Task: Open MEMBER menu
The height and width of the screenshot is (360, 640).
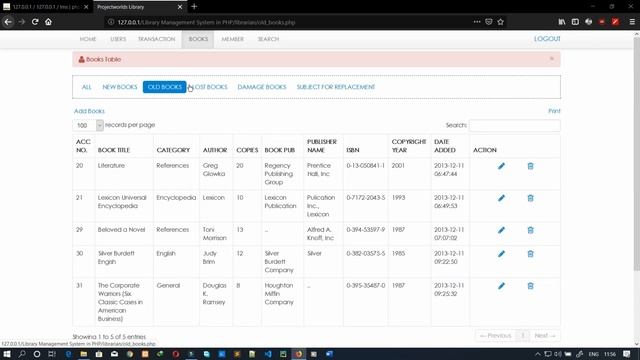Action: [x=233, y=39]
